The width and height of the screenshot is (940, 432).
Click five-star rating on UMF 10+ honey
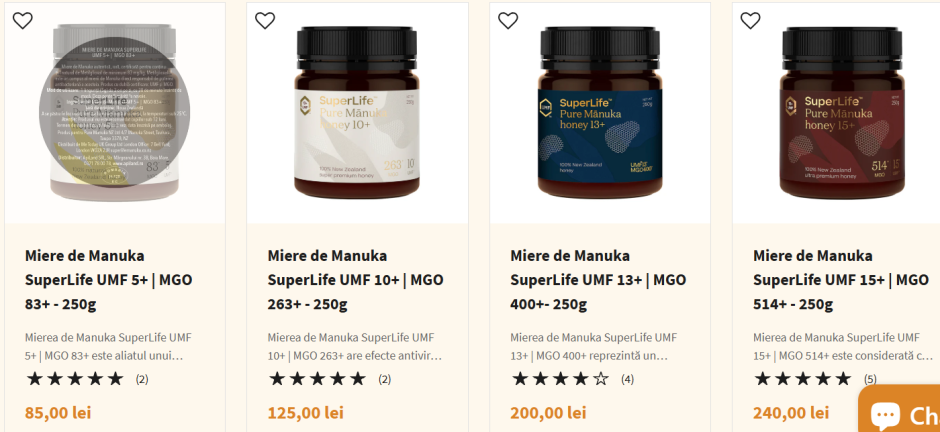click(330, 379)
